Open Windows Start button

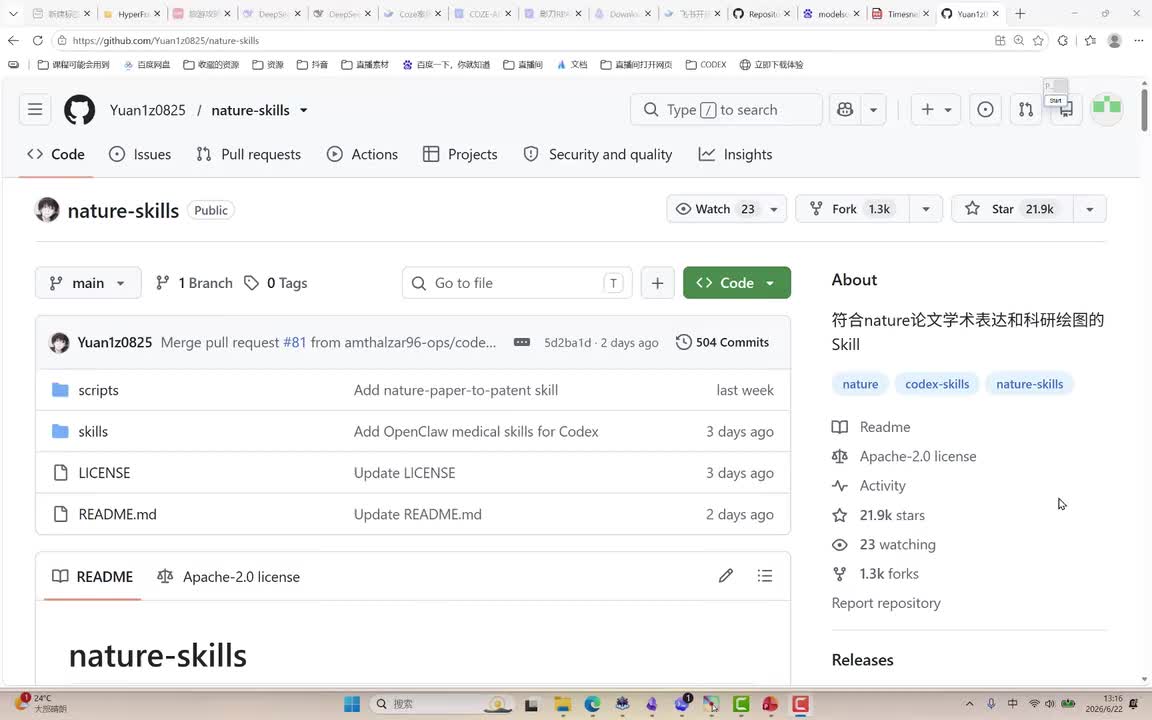point(352,704)
